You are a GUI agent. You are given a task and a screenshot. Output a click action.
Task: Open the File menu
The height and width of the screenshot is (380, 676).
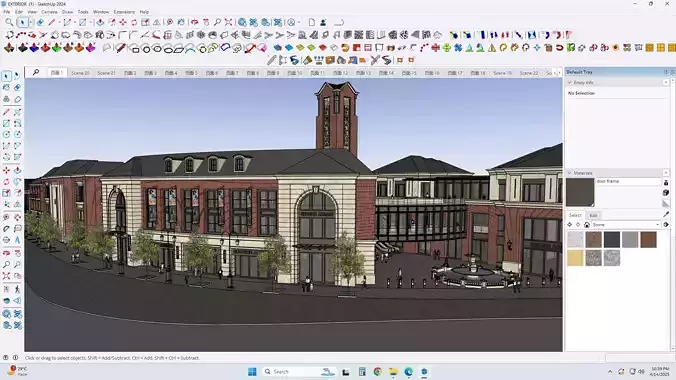pyautogui.click(x=7, y=12)
